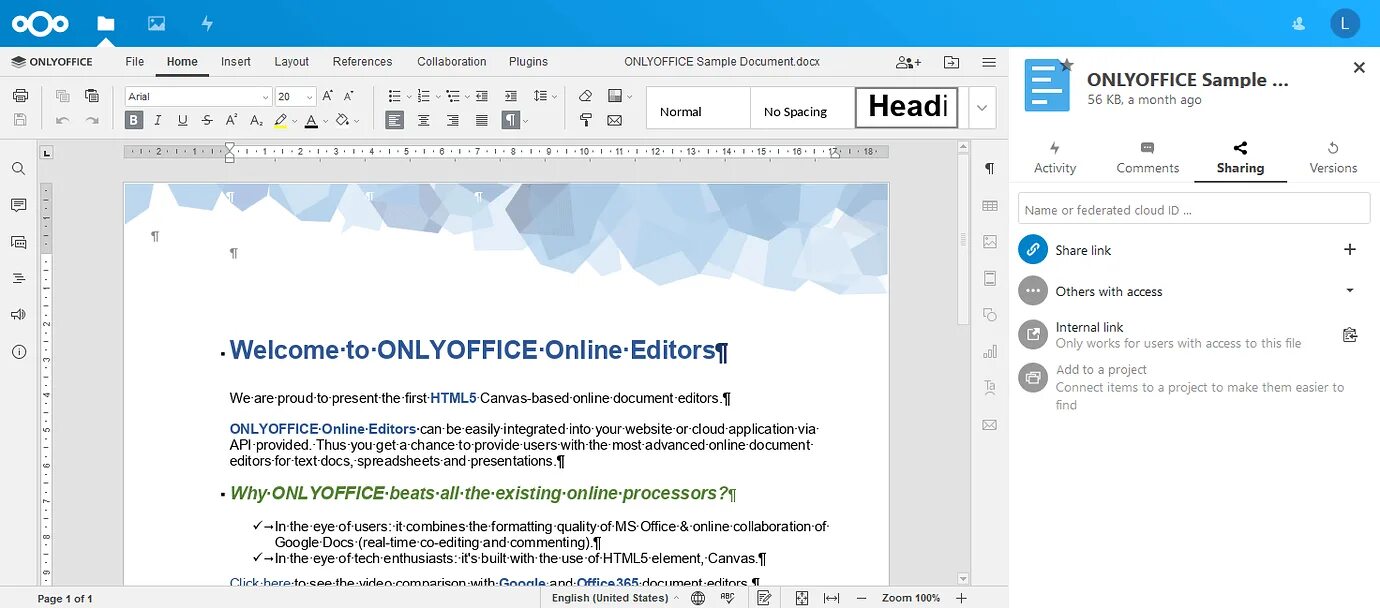Click the Print document icon
Screen dimensions: 1380x608
coord(20,96)
